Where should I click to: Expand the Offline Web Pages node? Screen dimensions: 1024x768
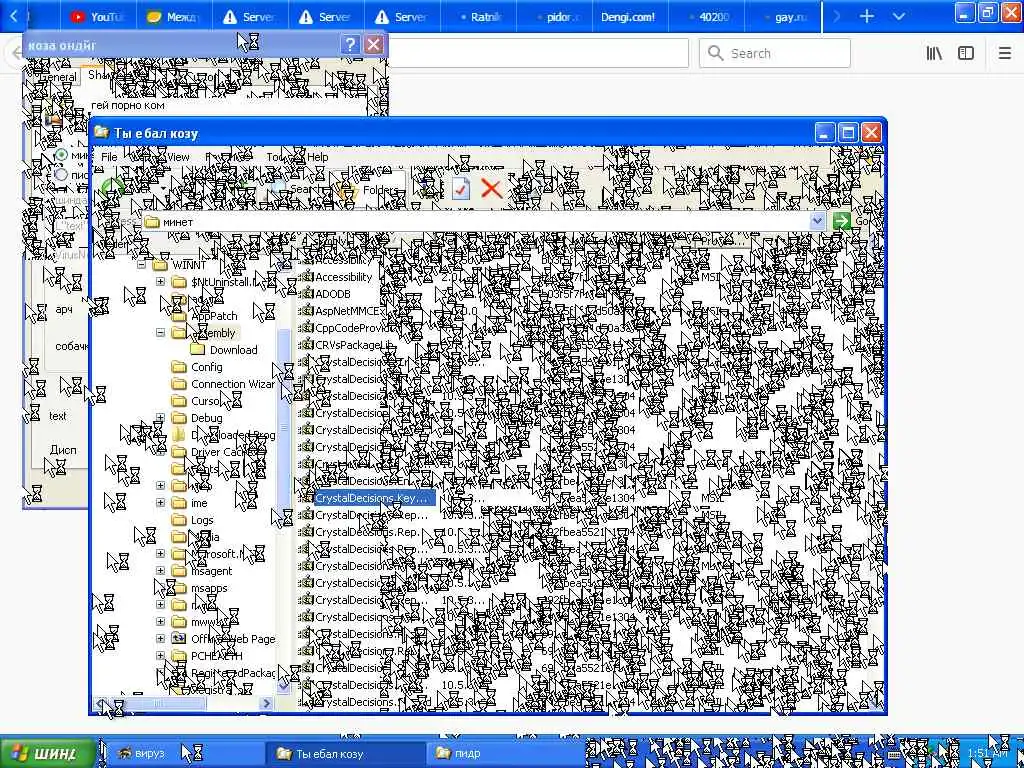[x=161, y=639]
